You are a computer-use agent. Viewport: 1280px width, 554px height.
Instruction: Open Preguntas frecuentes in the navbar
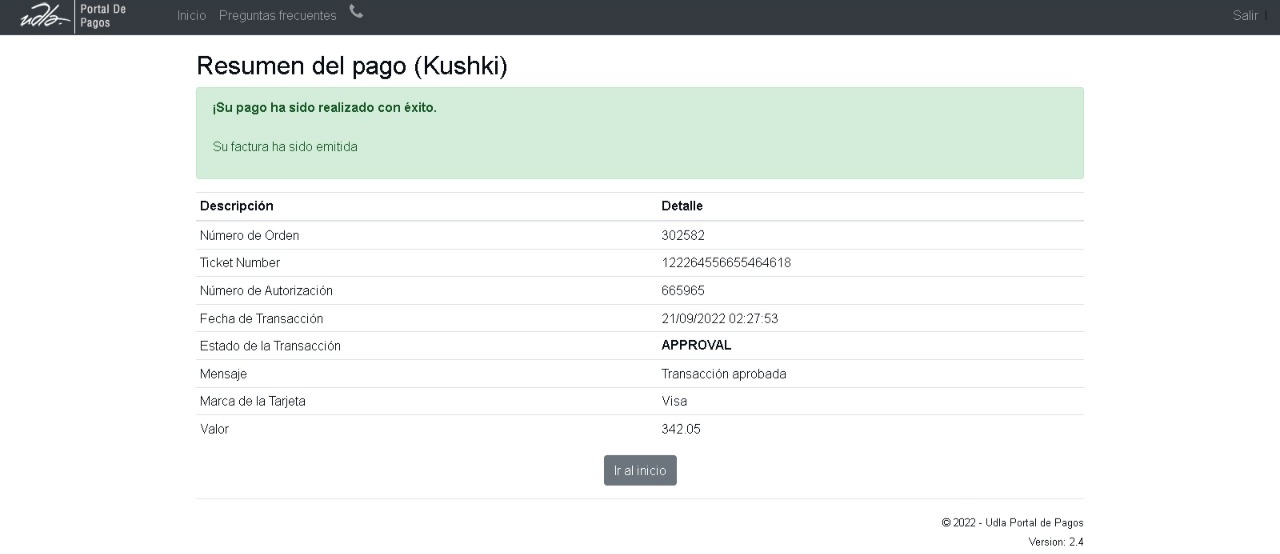[x=277, y=16]
